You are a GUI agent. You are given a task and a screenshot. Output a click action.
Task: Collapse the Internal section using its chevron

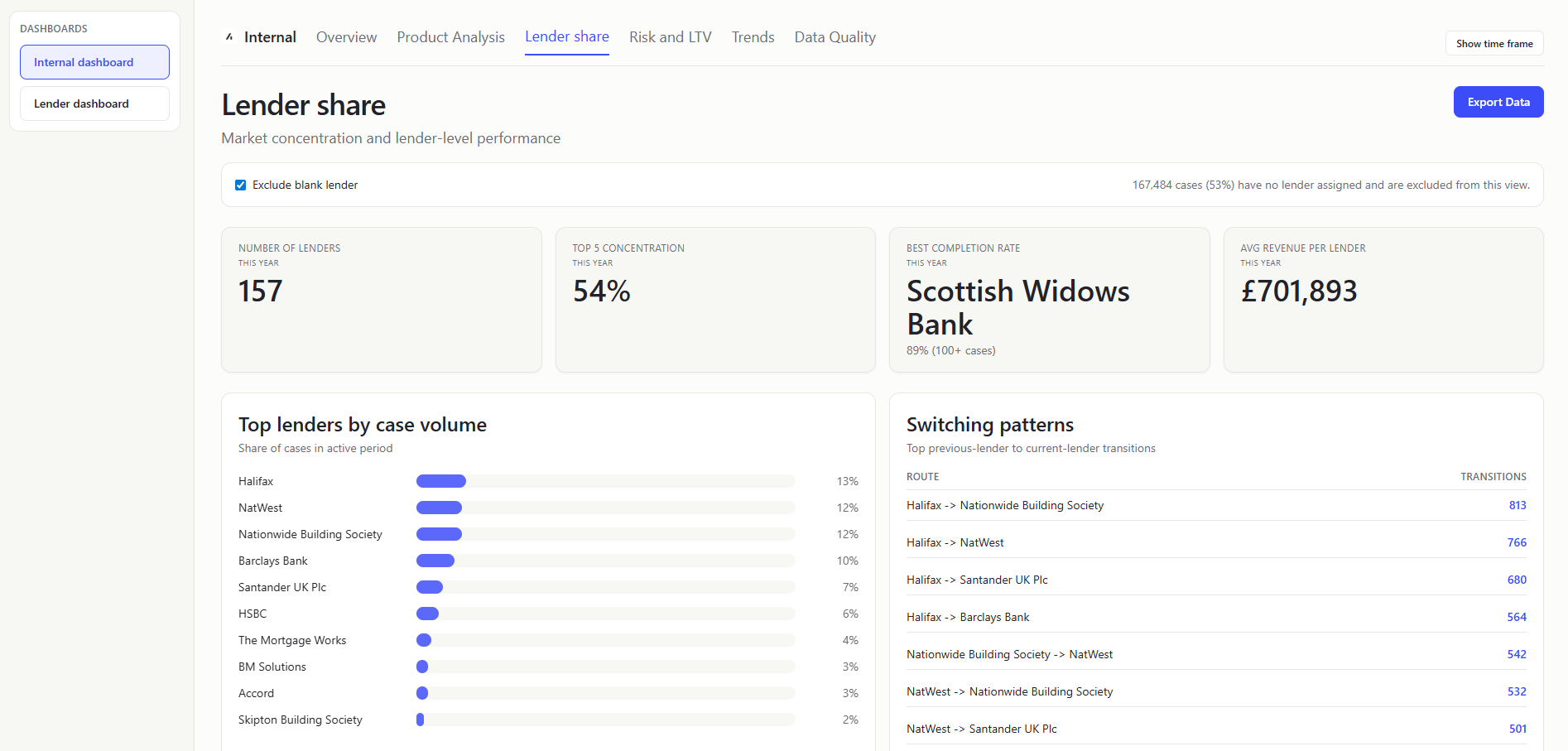(228, 36)
